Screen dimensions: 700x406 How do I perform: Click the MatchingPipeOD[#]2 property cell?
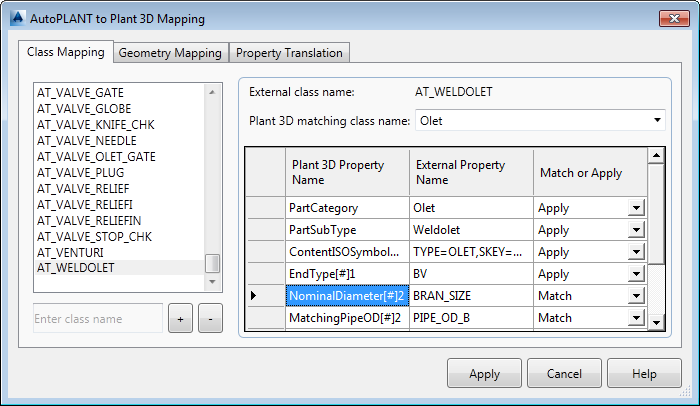(x=347, y=318)
